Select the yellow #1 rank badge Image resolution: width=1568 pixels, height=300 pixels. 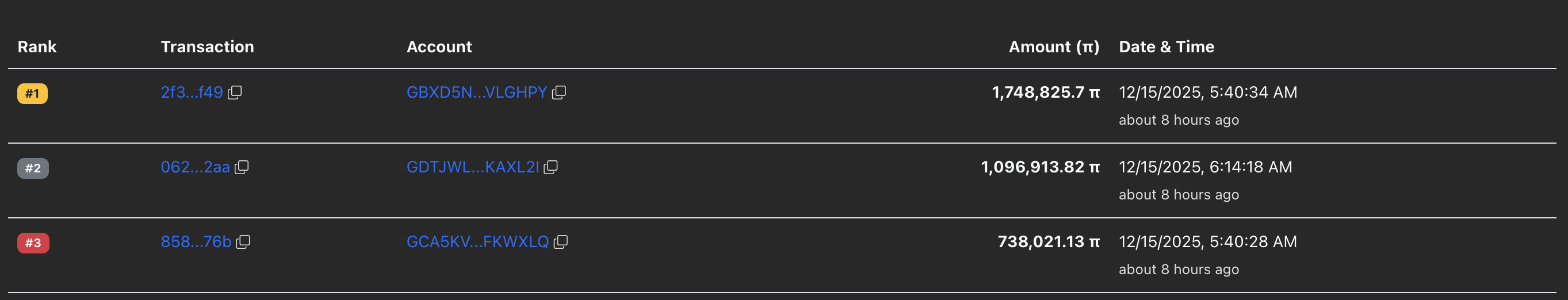pos(32,94)
